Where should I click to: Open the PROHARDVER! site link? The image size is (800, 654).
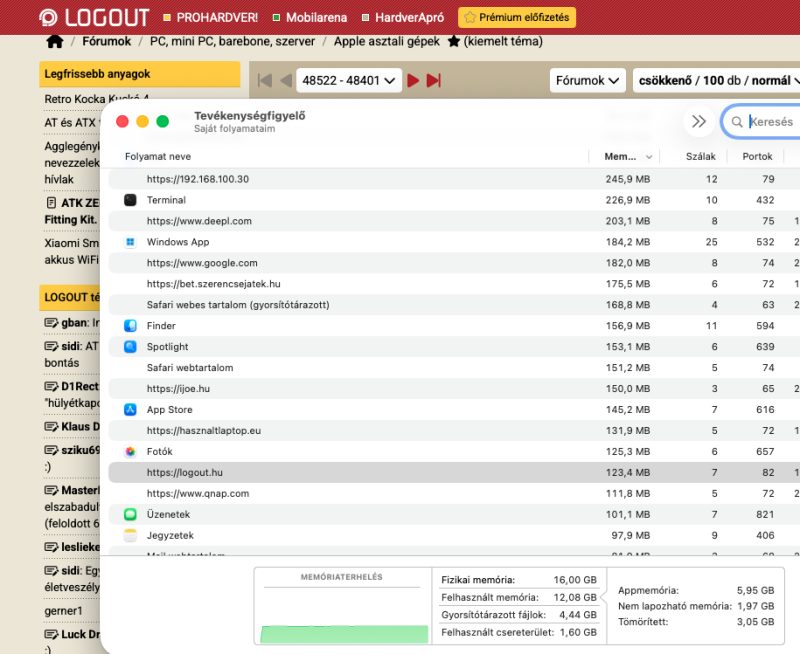point(211,17)
